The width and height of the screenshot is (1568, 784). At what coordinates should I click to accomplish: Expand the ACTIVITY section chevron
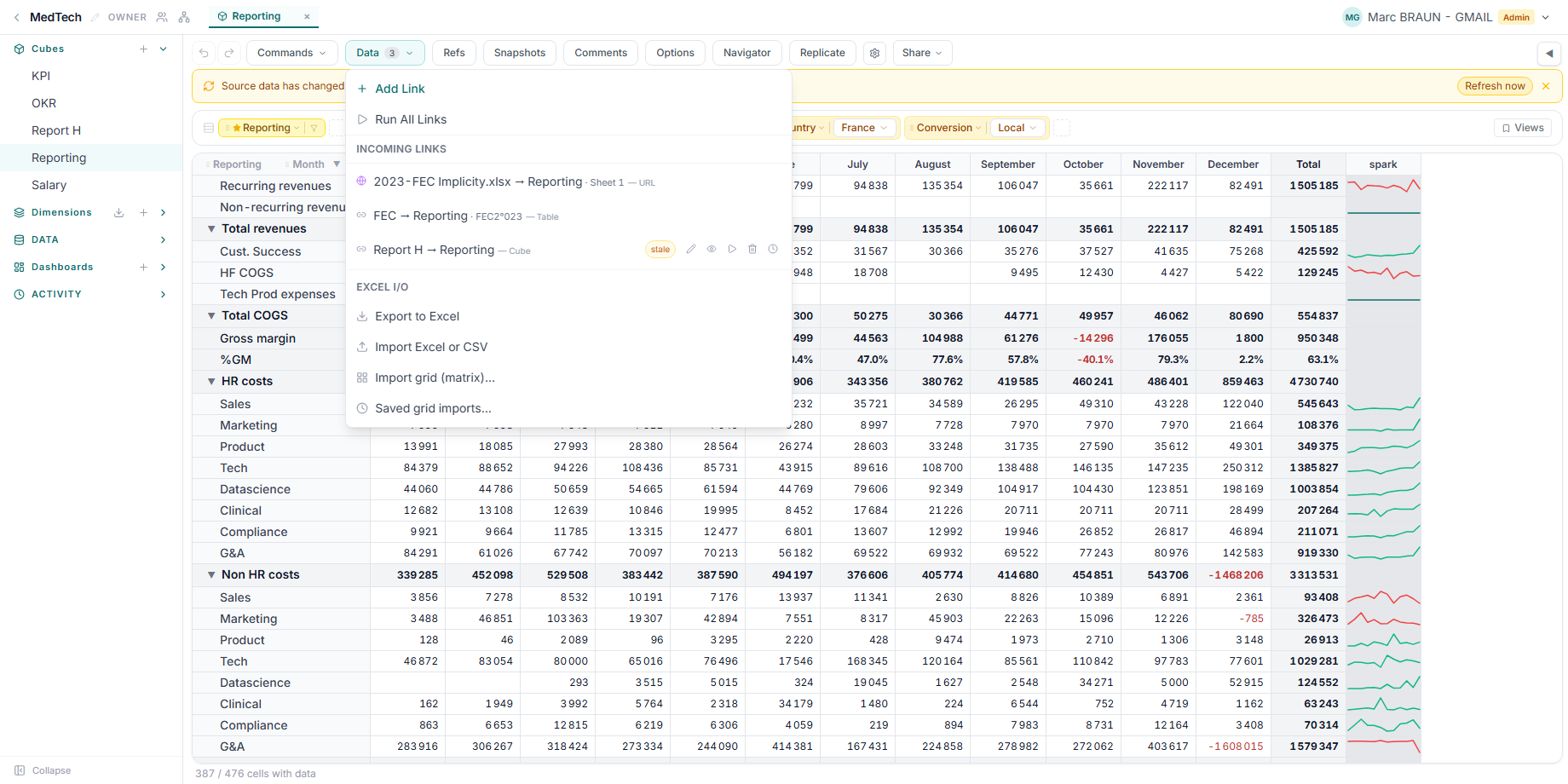pos(163,294)
